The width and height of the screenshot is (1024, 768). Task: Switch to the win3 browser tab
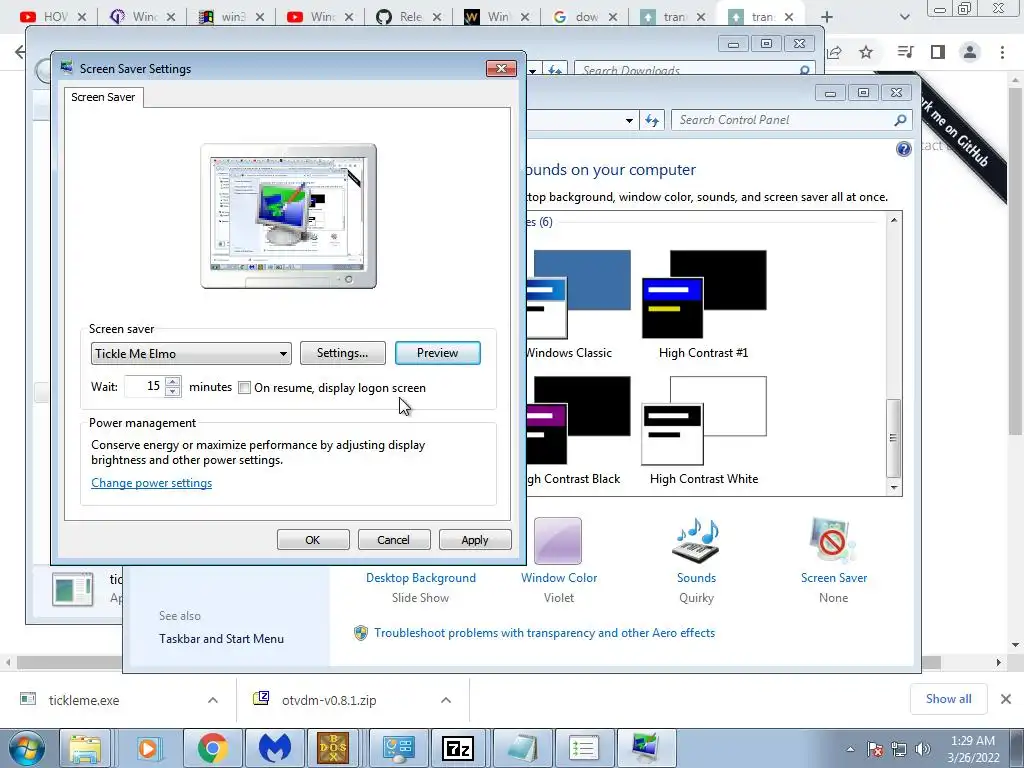tap(232, 17)
